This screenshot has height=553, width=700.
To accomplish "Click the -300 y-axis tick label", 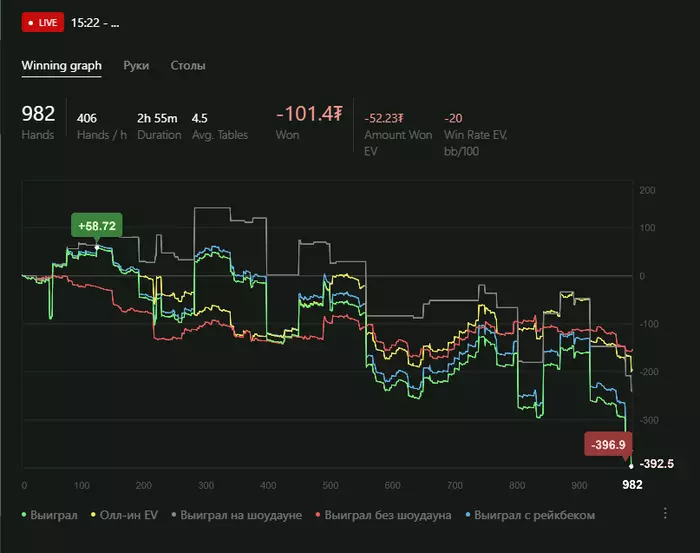I will click(x=649, y=420).
